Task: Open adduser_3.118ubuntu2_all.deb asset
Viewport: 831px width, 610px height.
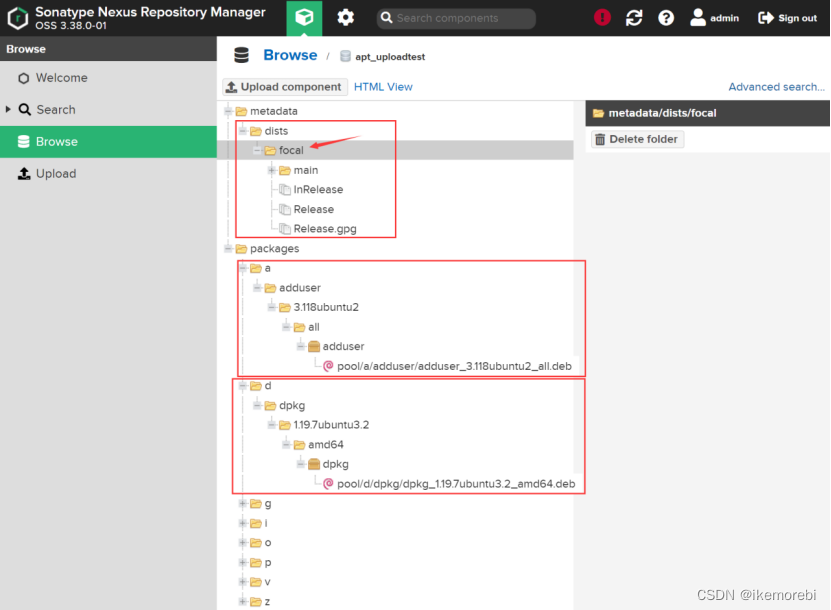Action: pos(454,366)
